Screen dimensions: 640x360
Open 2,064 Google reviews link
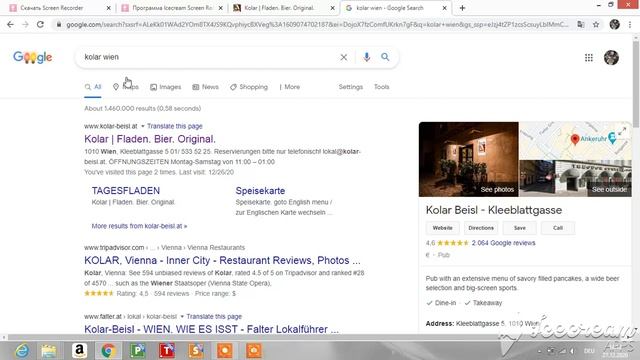tap(503, 243)
